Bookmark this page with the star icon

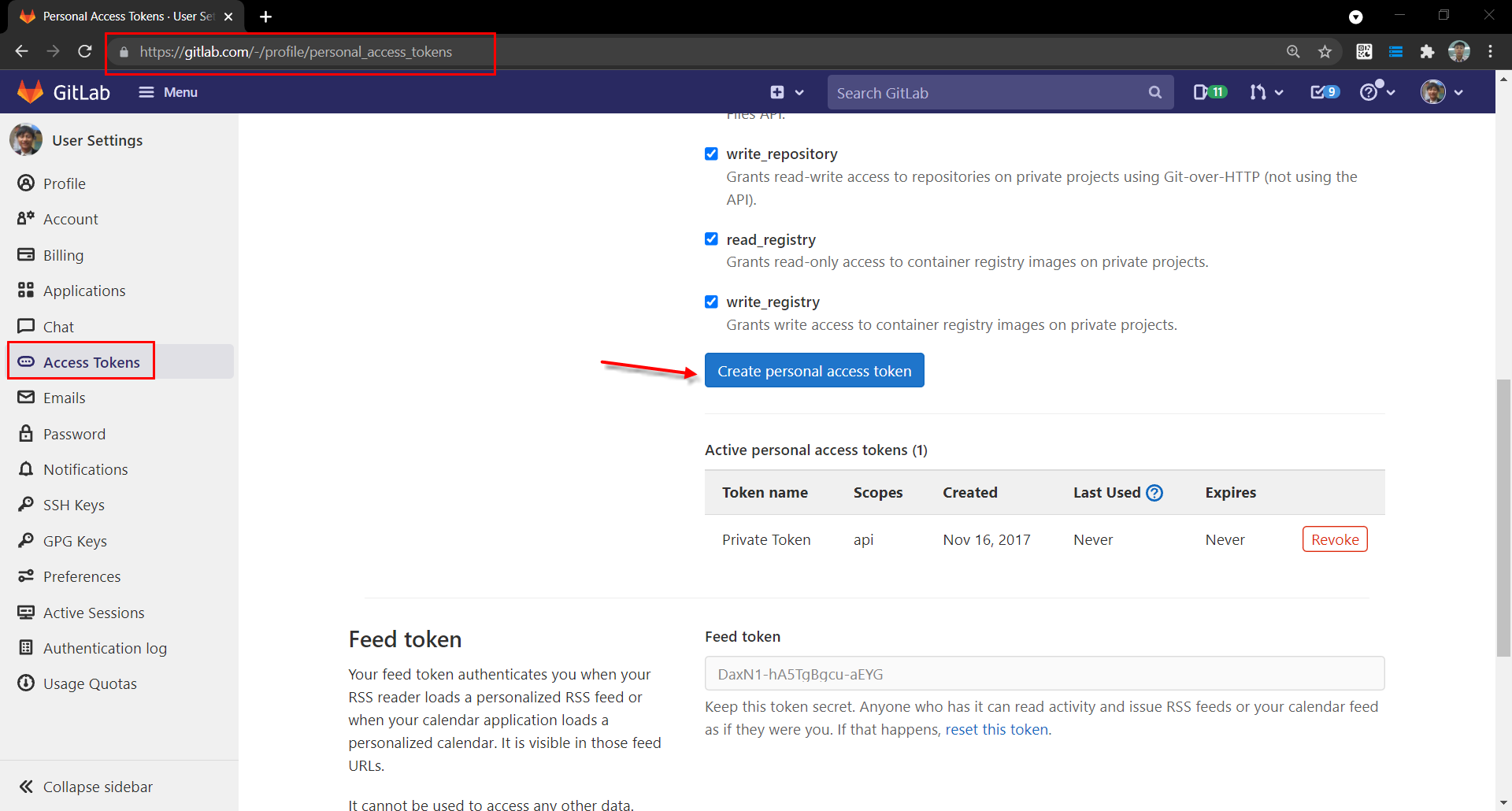(1325, 51)
